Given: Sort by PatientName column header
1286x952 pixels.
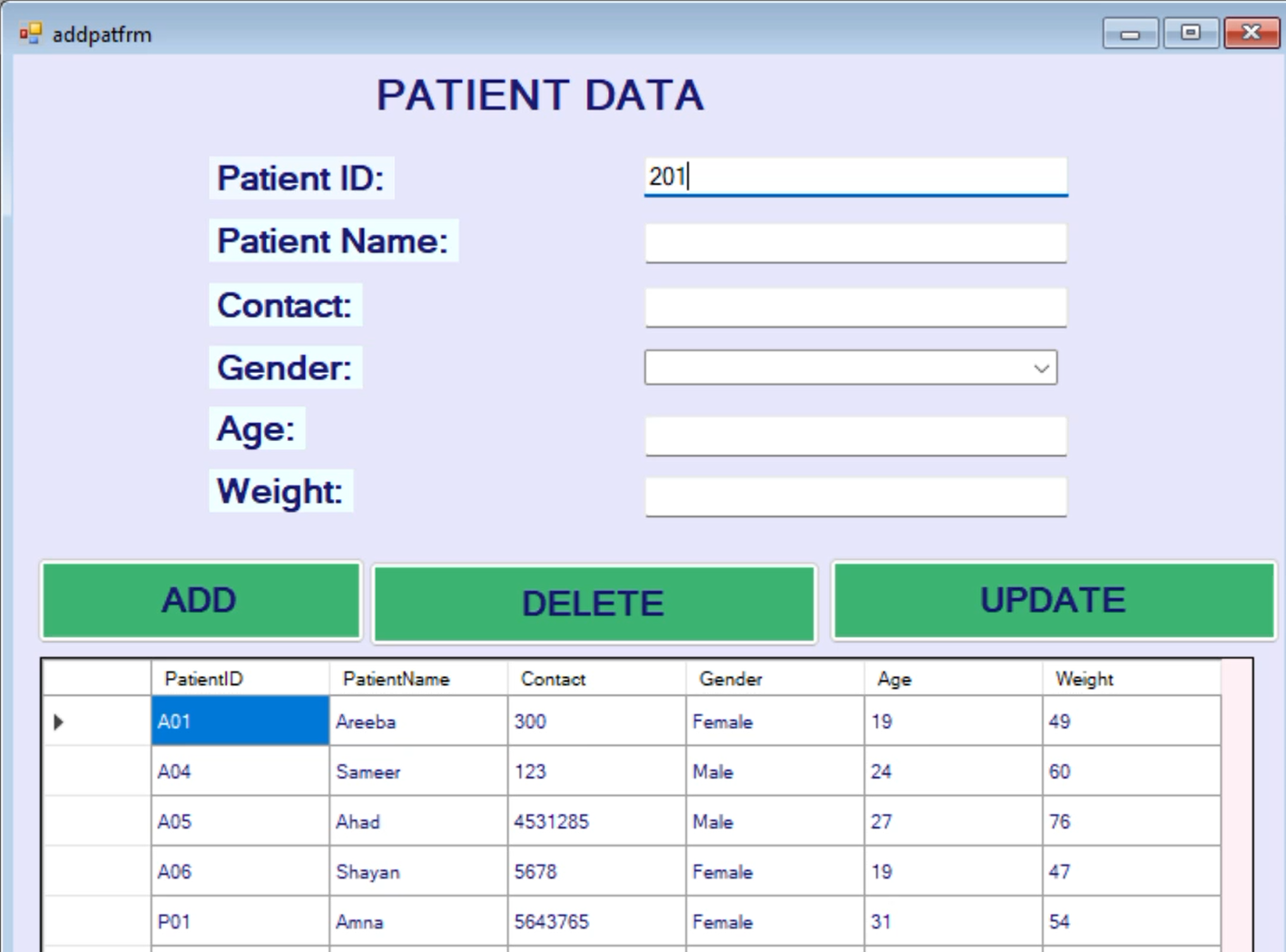Looking at the screenshot, I should (x=418, y=679).
